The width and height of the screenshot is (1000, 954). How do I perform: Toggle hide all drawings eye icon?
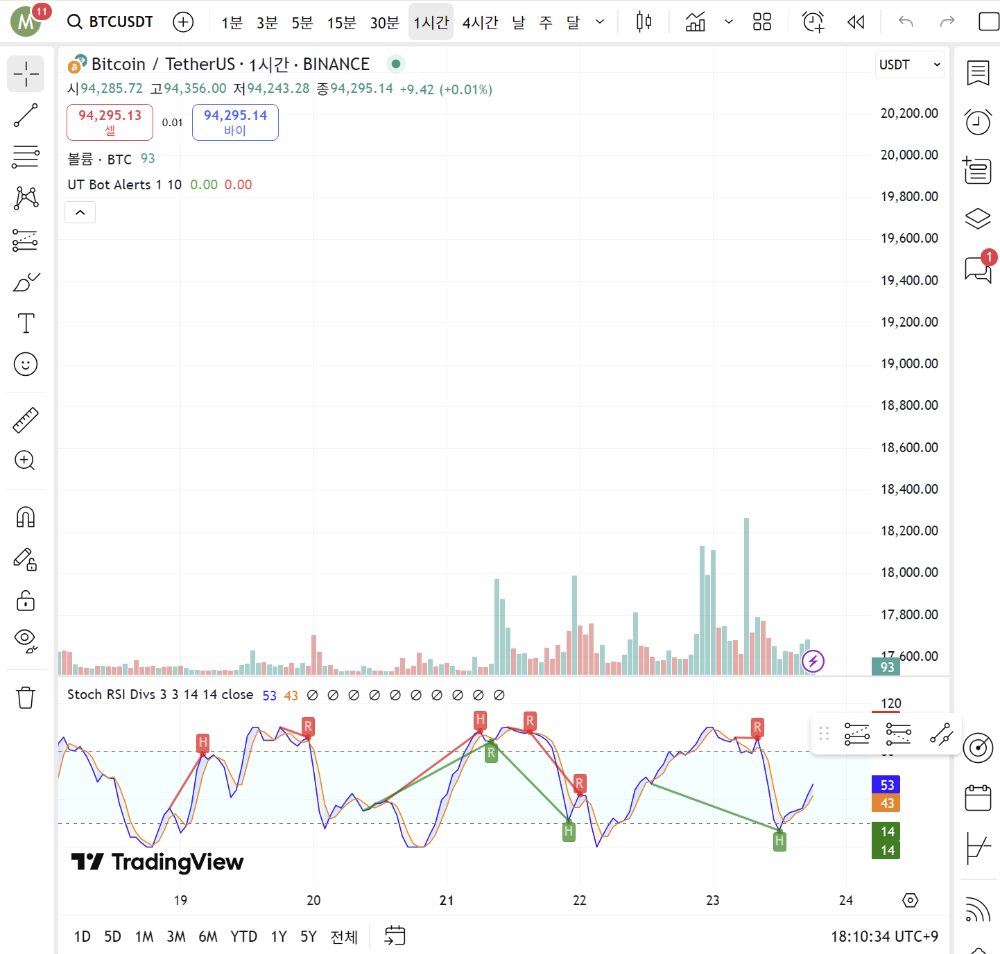26,640
